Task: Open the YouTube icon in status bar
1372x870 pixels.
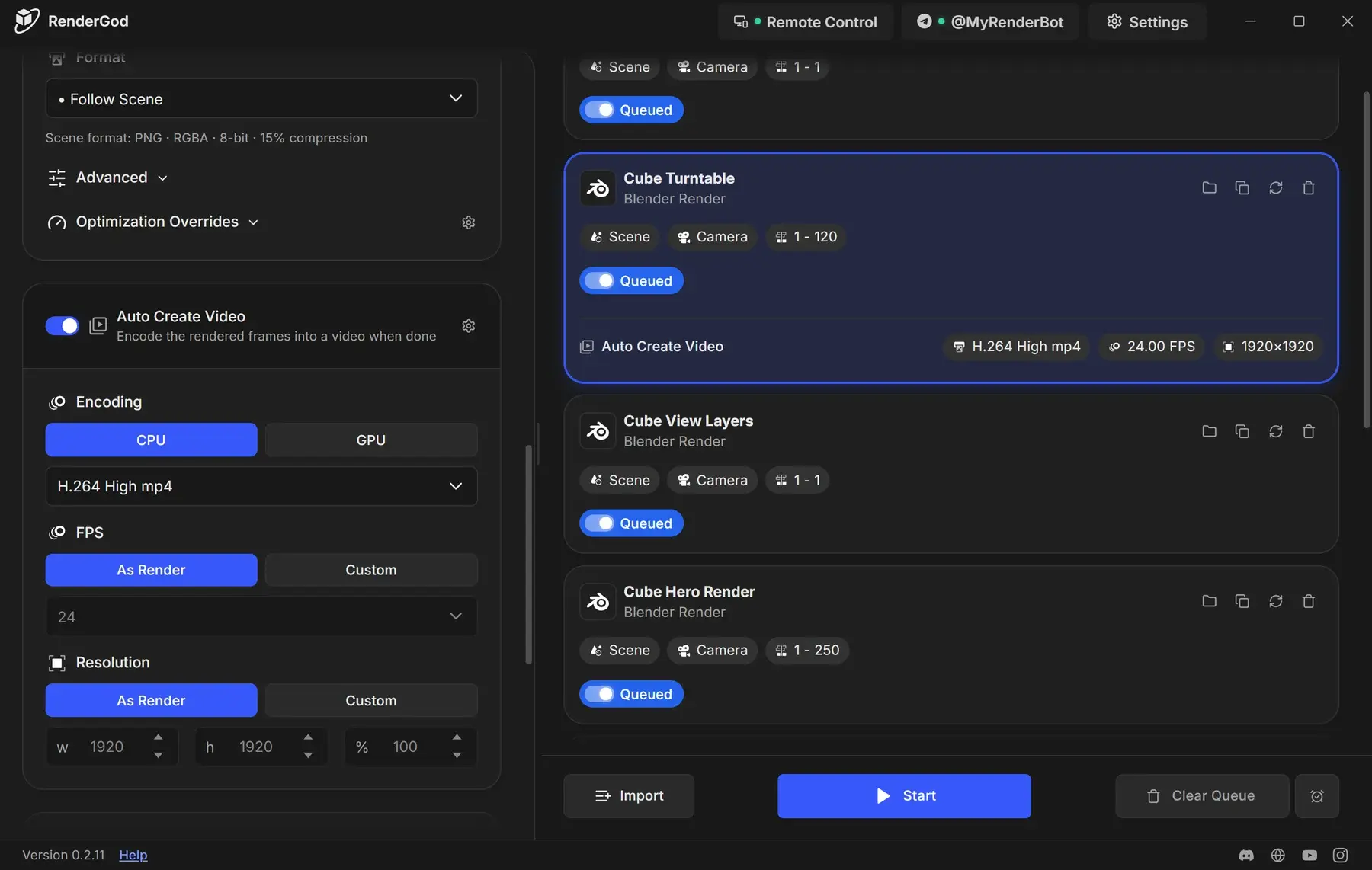Action: tap(1309, 856)
